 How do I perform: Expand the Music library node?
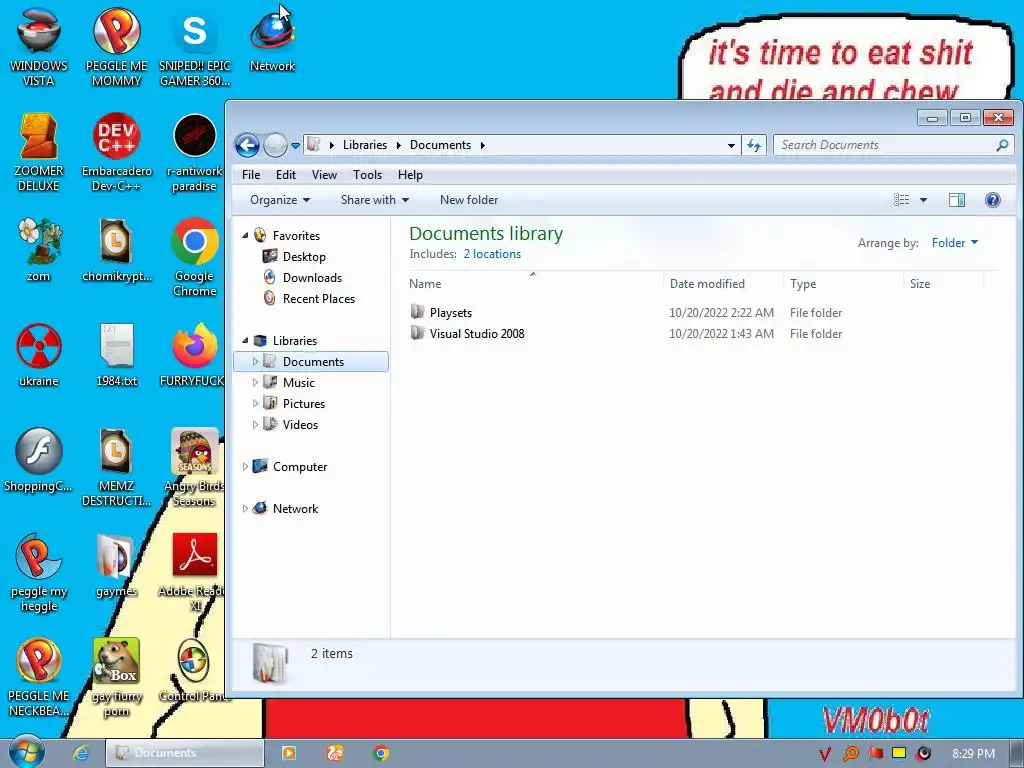[x=255, y=382]
